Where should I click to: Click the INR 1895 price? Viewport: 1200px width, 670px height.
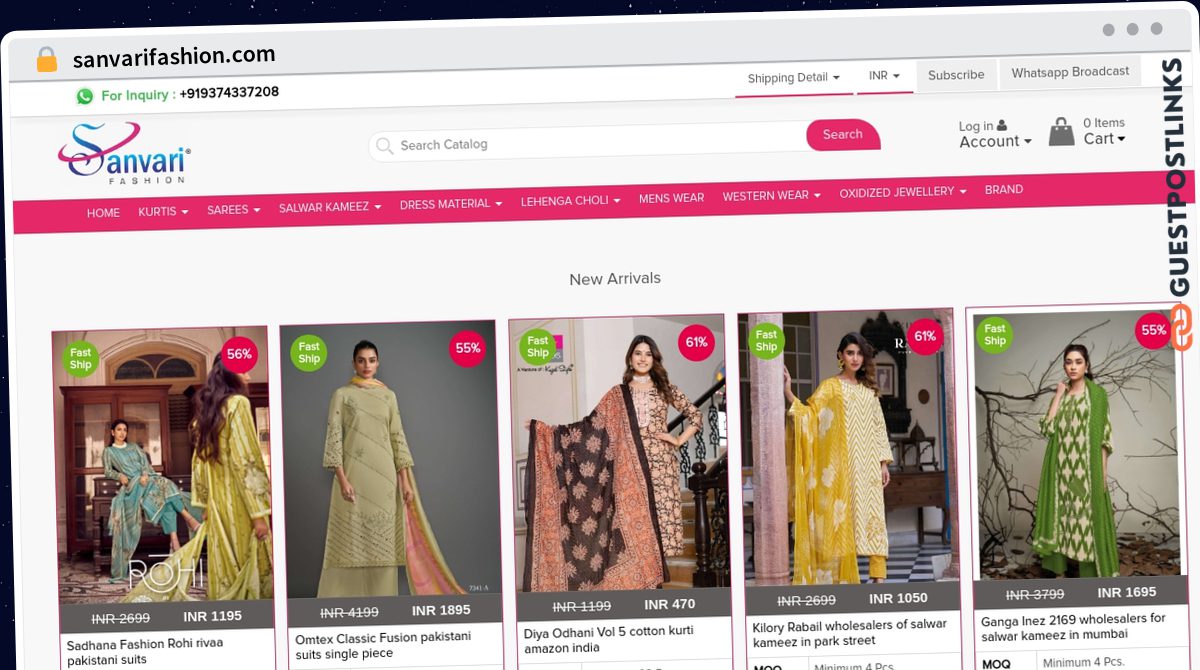click(x=441, y=610)
